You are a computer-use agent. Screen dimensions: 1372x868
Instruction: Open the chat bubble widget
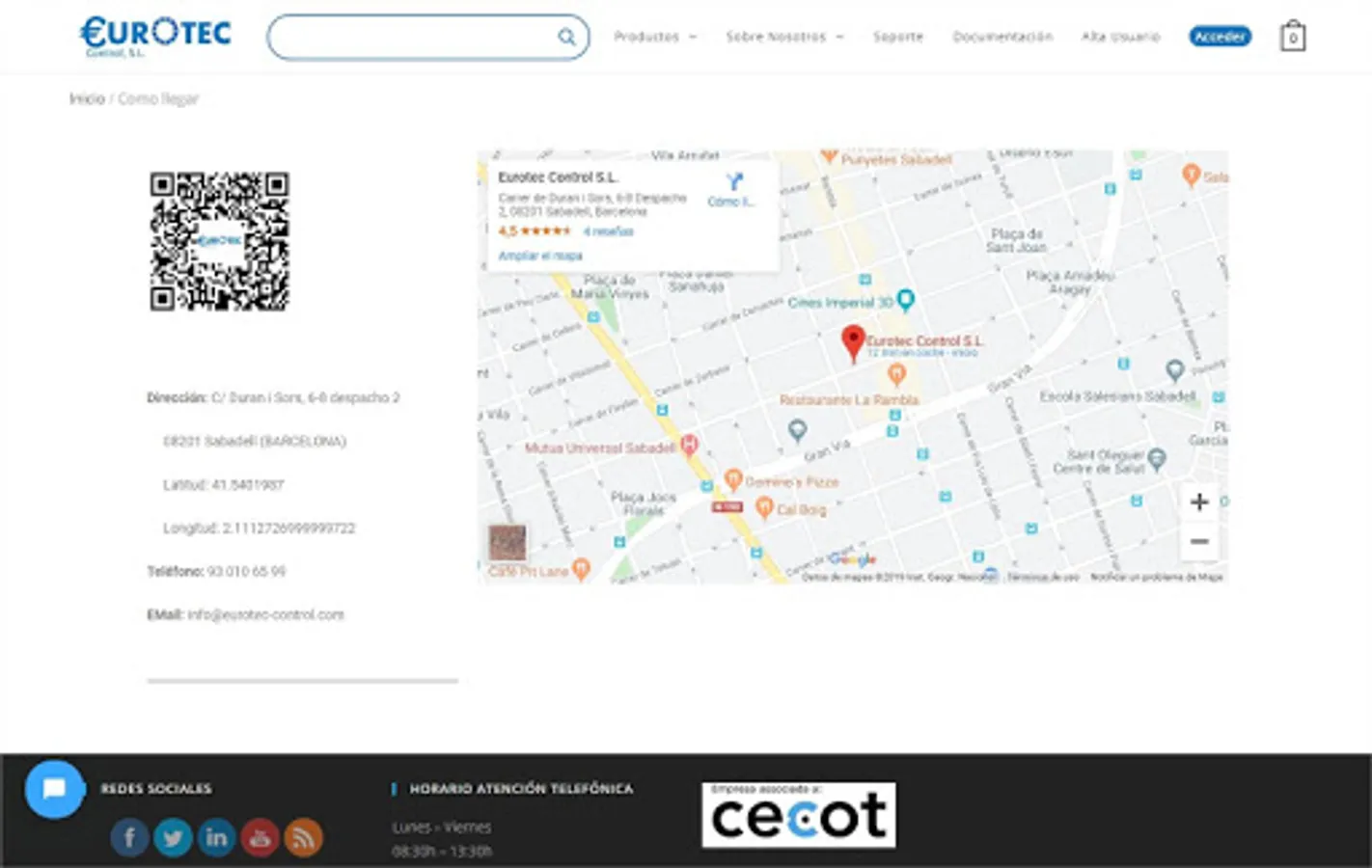[x=55, y=789]
